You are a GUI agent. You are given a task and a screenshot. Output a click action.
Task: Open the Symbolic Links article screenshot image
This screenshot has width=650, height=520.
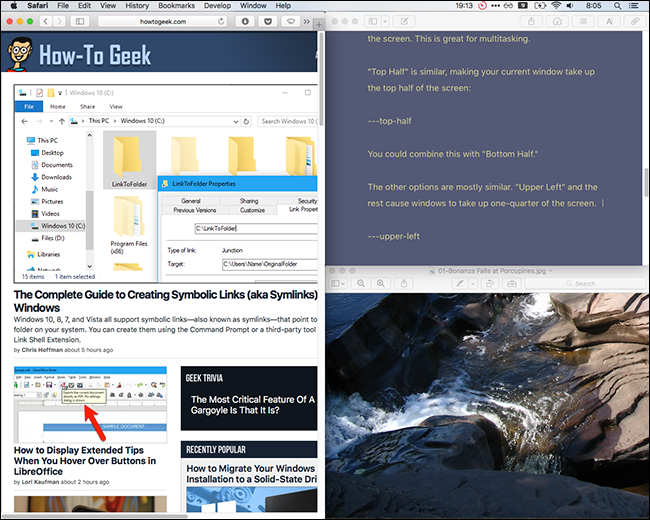coord(165,184)
